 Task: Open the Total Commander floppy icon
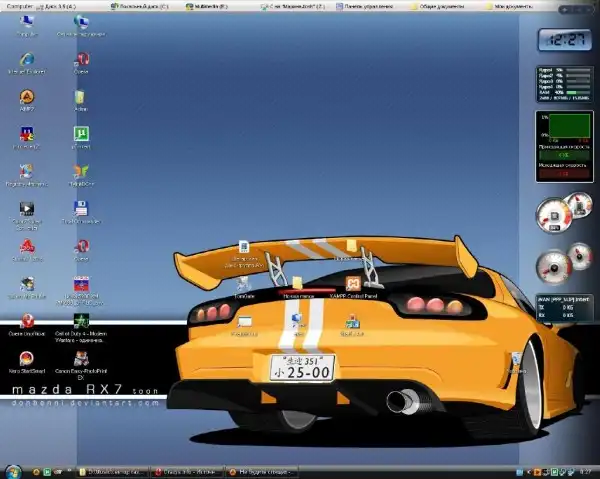tap(81, 208)
